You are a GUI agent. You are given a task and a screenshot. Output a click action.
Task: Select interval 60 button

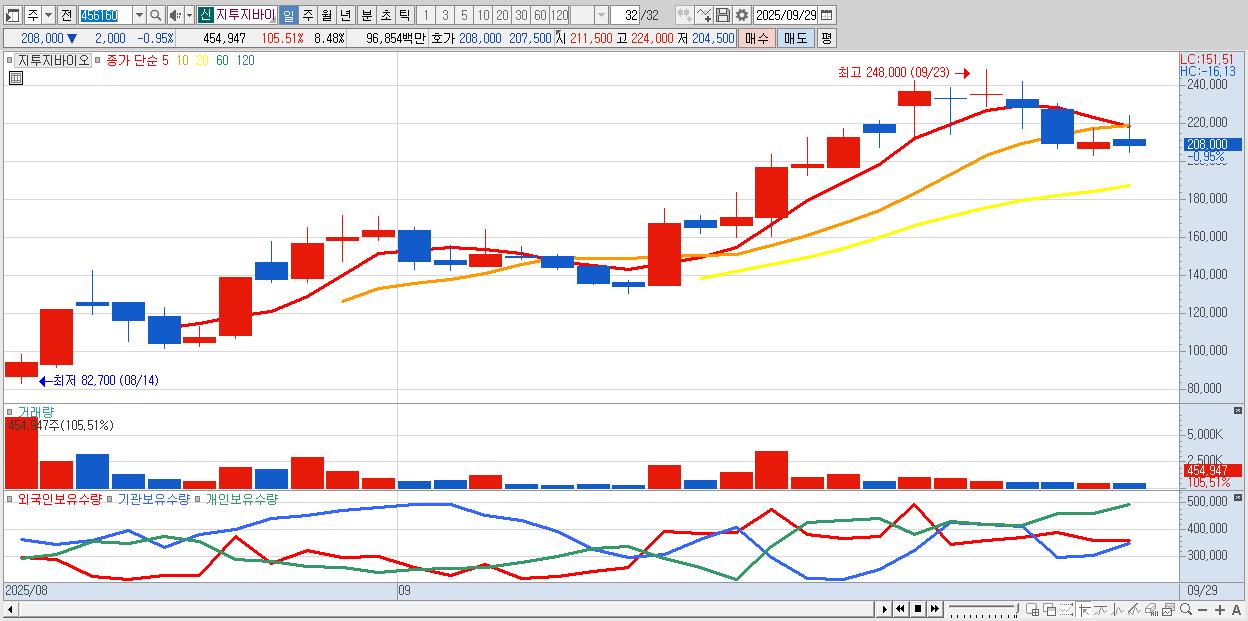(540, 15)
